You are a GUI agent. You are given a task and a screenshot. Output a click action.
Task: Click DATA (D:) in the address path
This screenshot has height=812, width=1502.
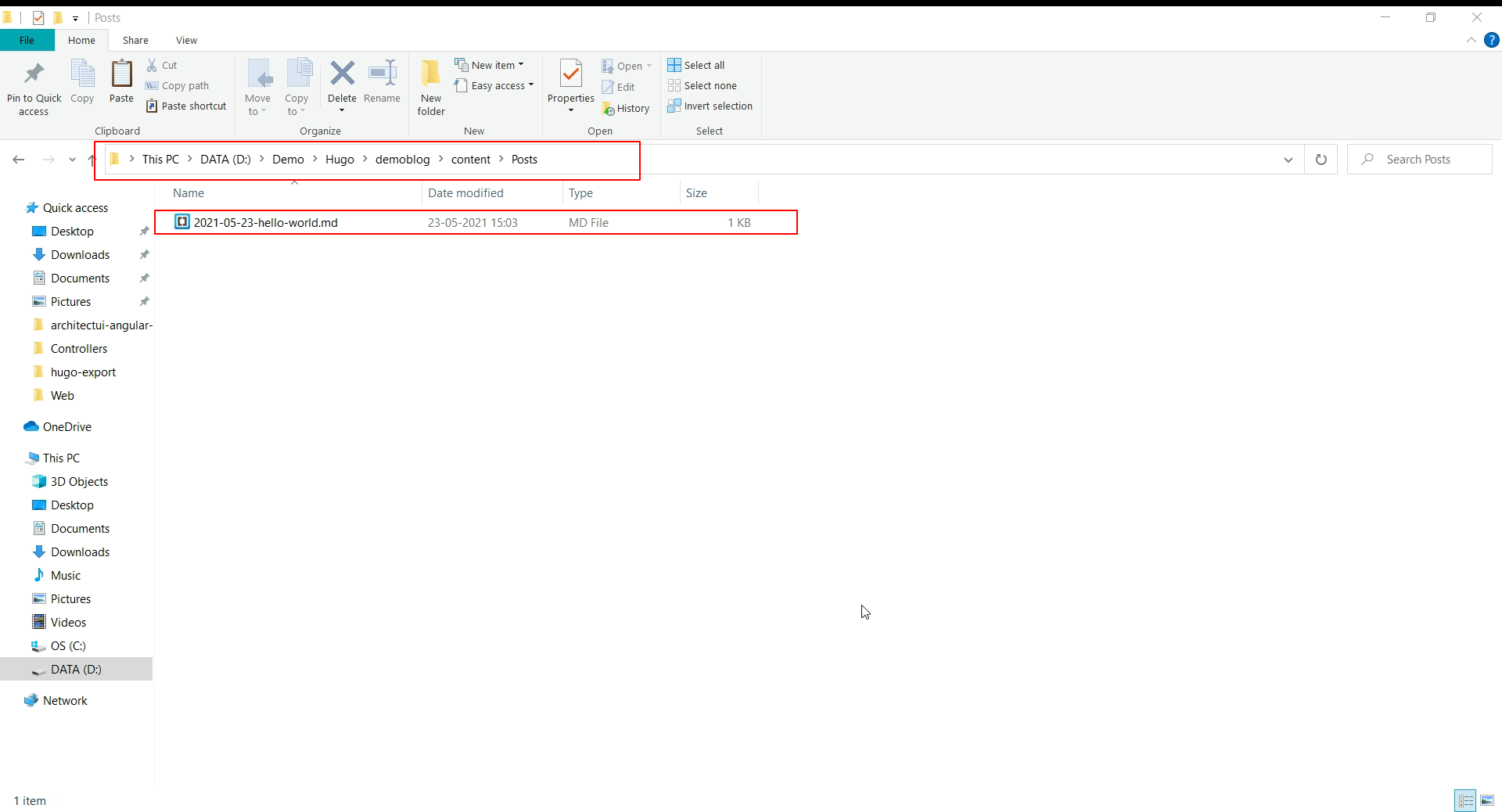225,160
